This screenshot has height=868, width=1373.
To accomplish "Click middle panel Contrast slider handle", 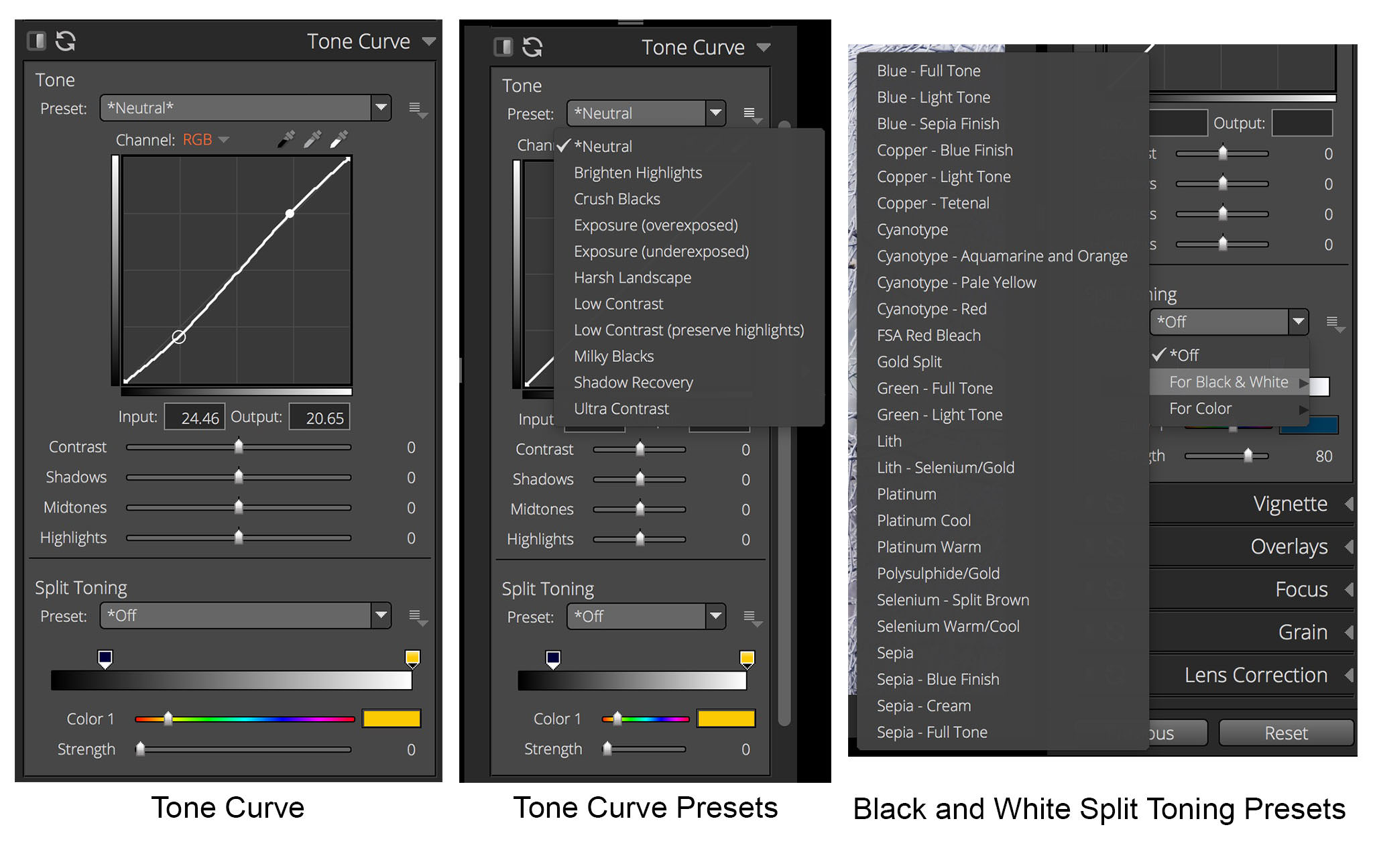I will pyautogui.click(x=640, y=448).
